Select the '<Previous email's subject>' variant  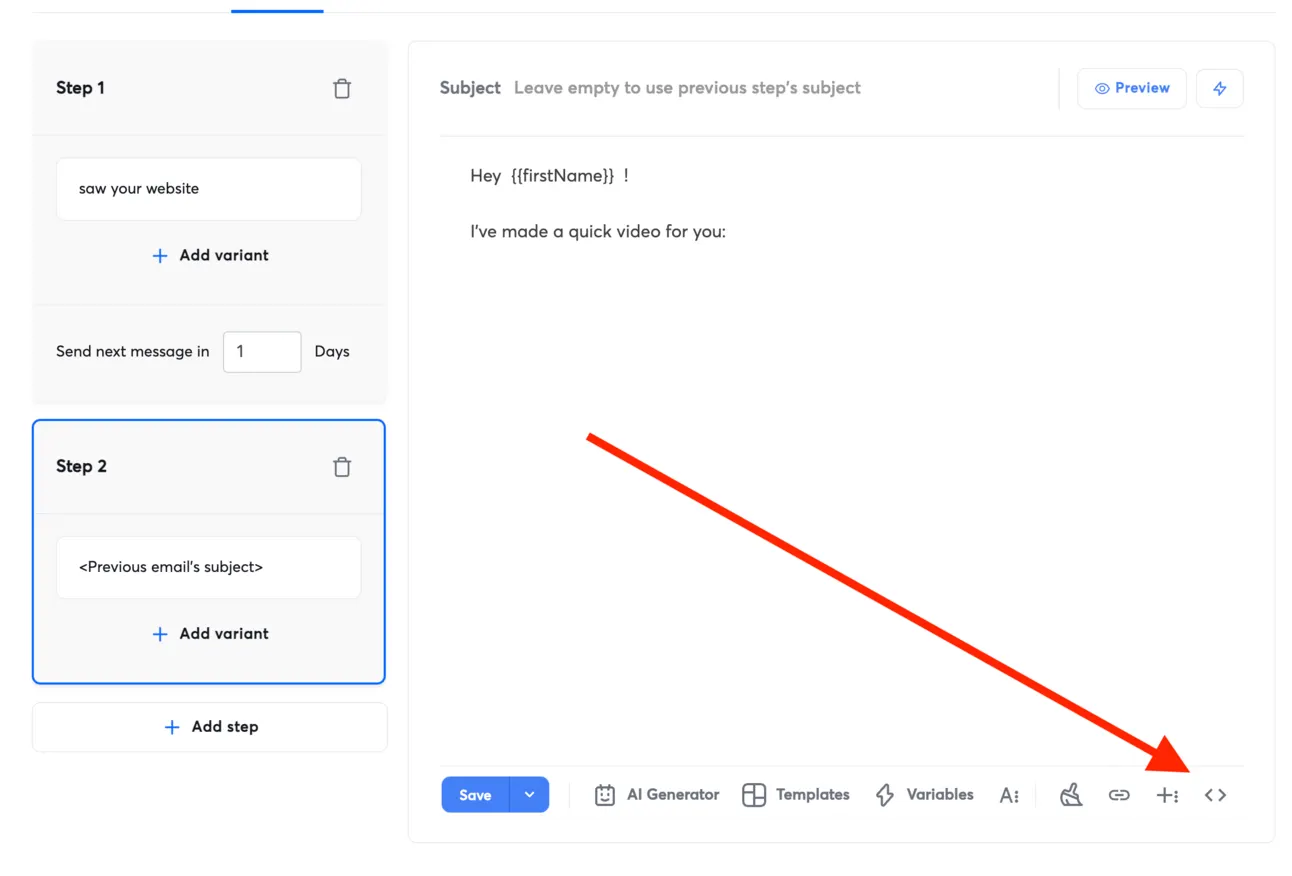click(x=209, y=567)
